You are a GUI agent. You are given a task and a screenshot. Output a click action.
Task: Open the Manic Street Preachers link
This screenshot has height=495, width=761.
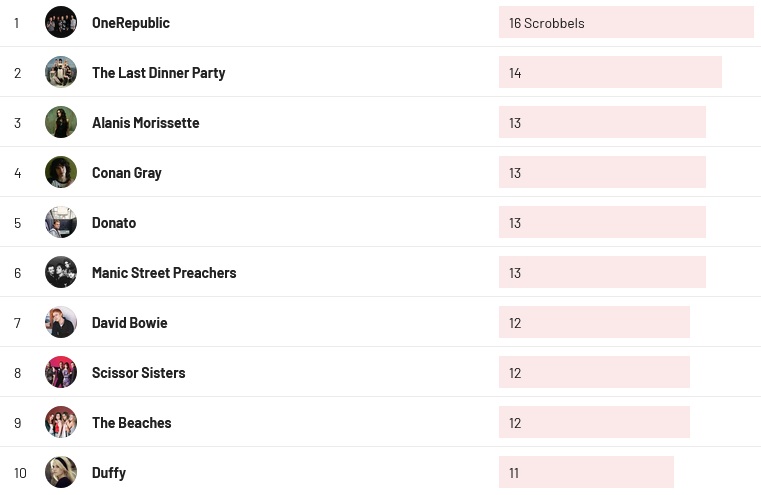164,273
